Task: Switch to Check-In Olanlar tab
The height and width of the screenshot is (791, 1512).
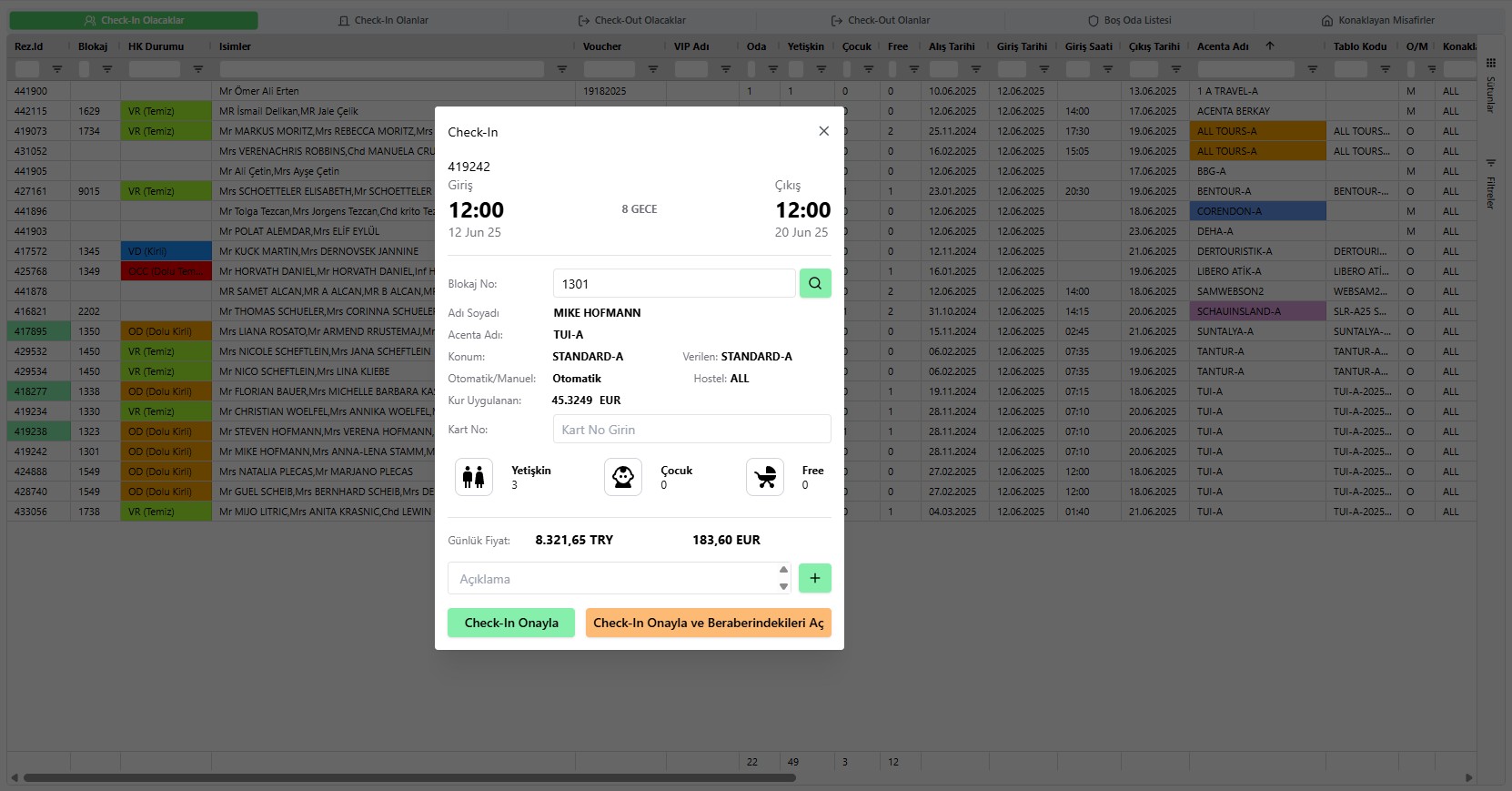Action: pos(383,20)
